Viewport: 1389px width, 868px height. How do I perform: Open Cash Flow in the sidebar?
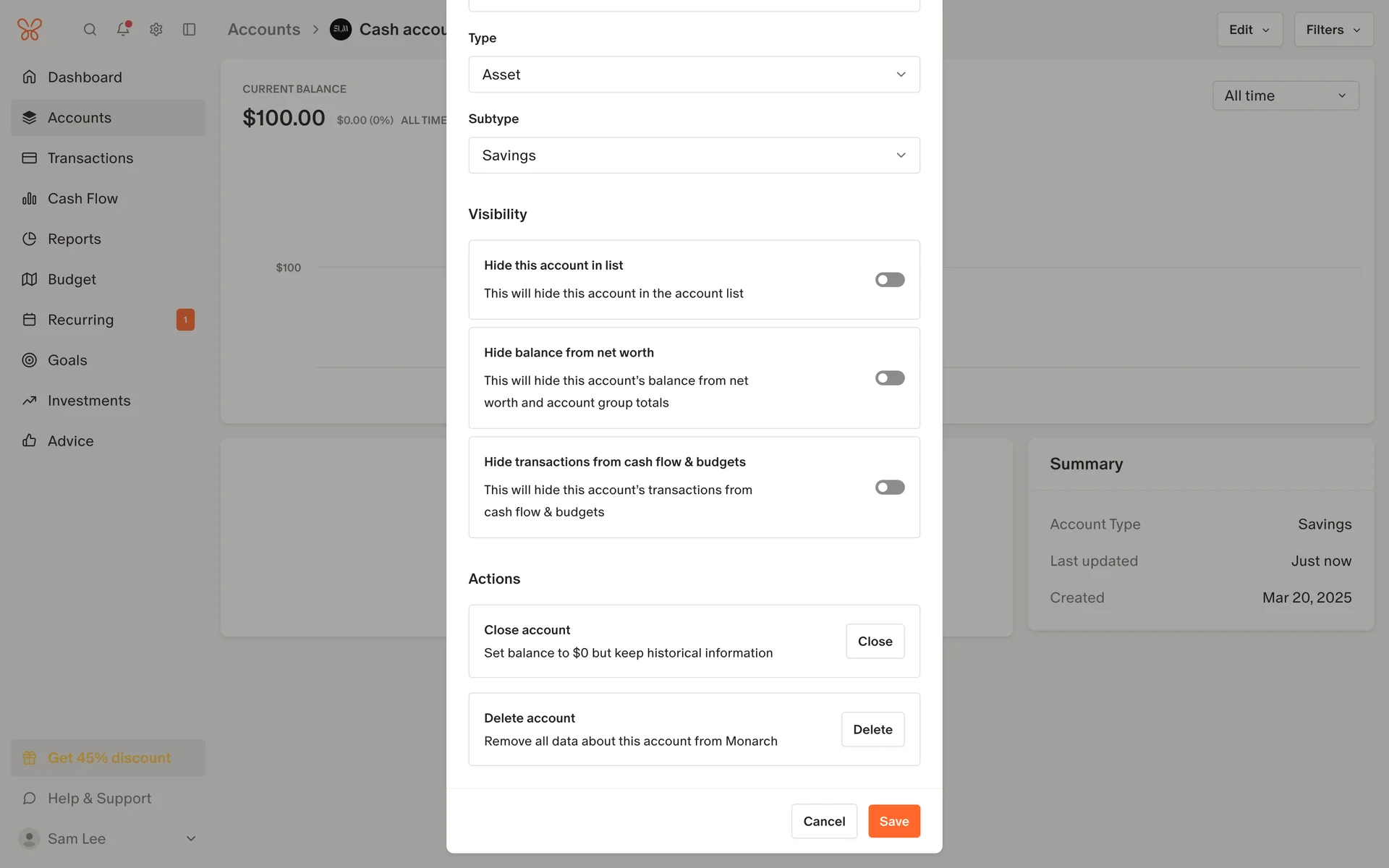[x=82, y=199]
